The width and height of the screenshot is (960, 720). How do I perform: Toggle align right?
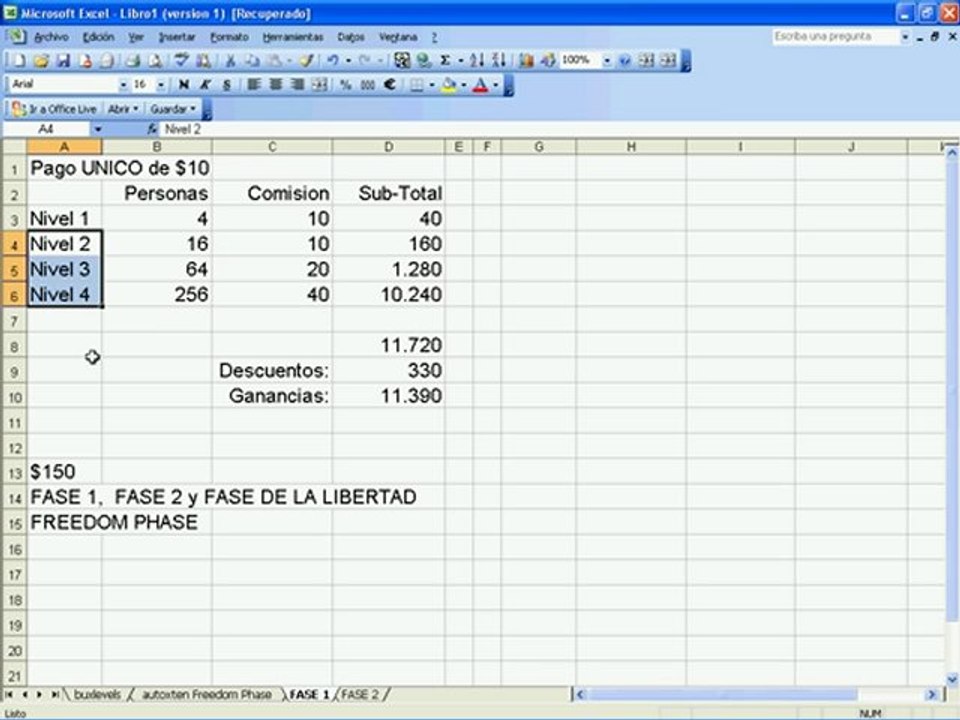298,85
